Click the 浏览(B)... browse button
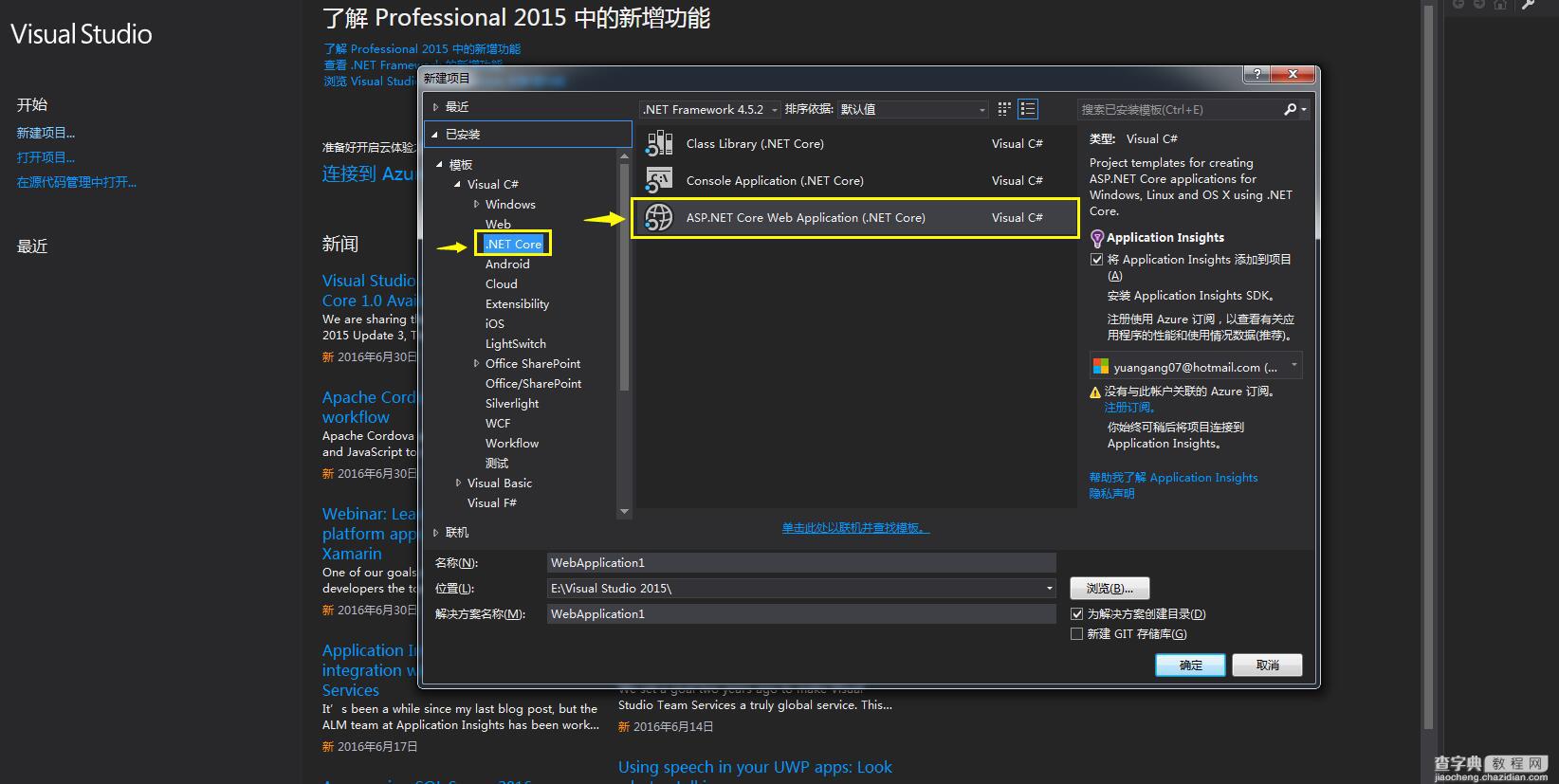The image size is (1559, 784). pyautogui.click(x=1110, y=589)
